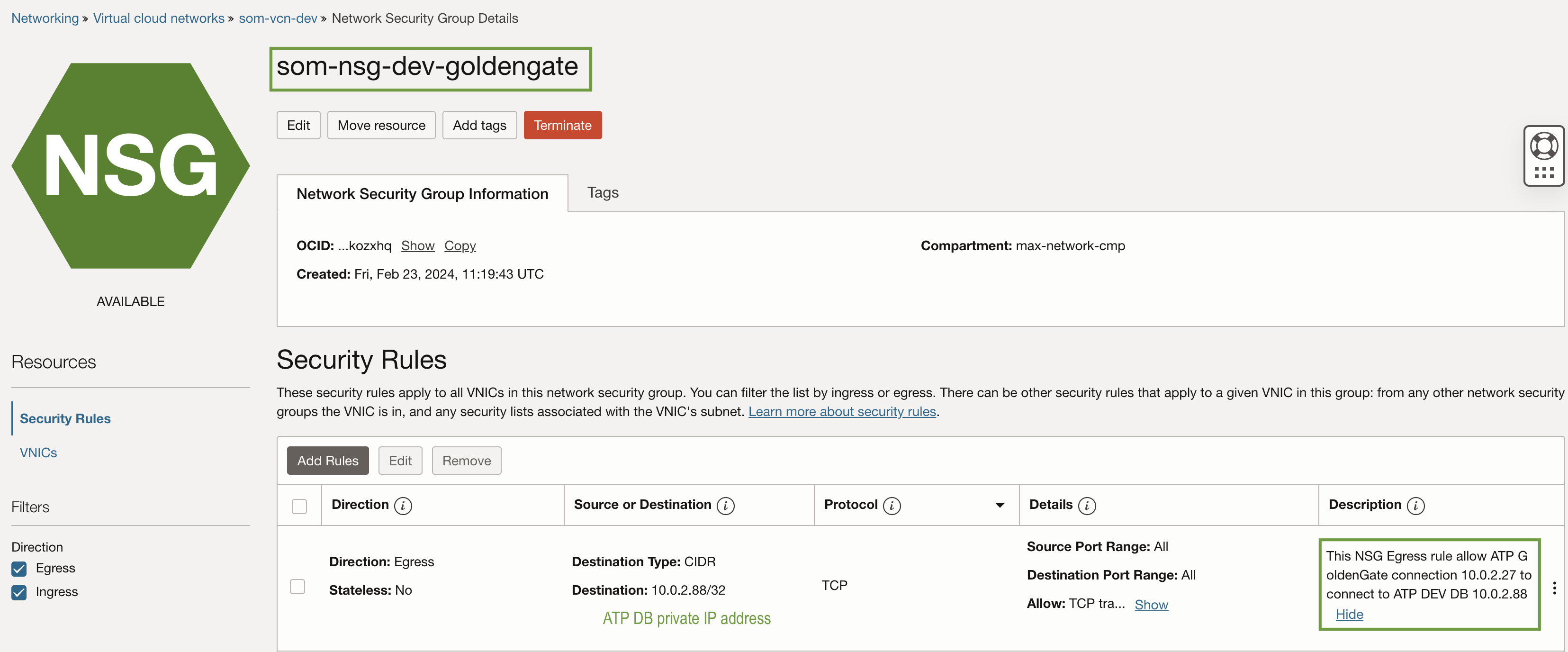
Task: Click the green NSG hexagon icon
Action: [x=130, y=165]
